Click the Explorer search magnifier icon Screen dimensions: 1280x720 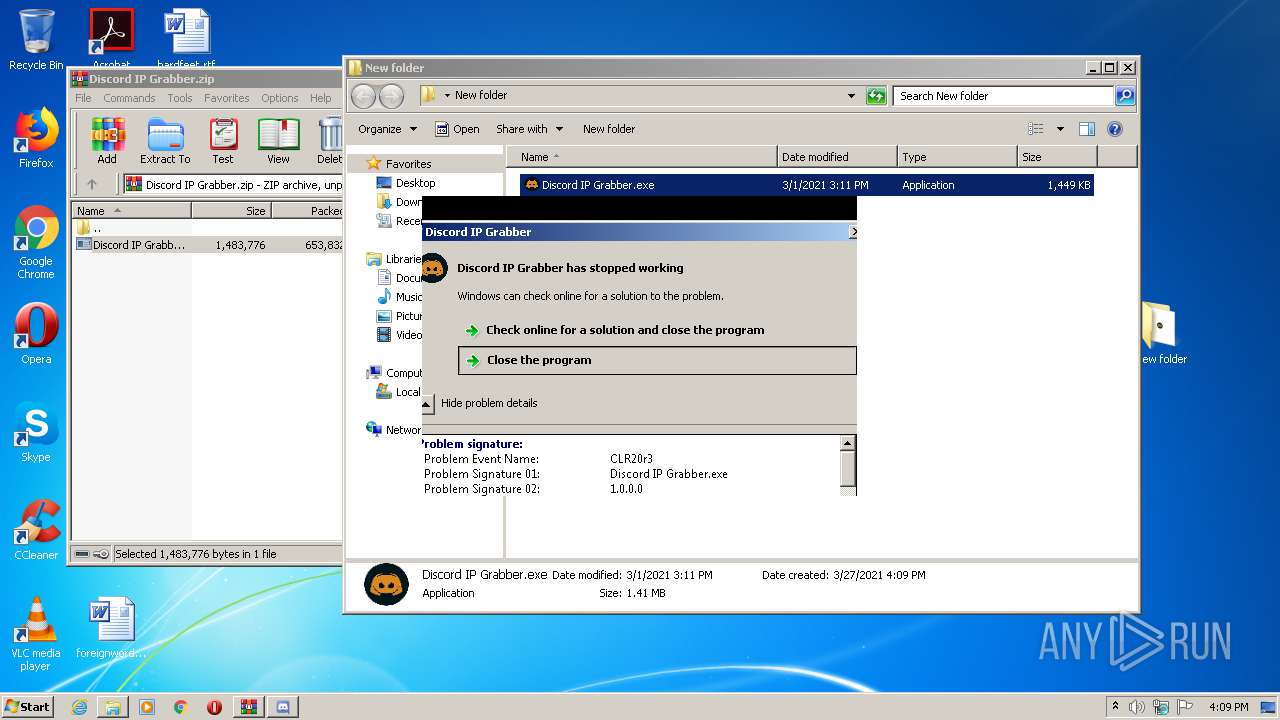pyautogui.click(x=1125, y=96)
